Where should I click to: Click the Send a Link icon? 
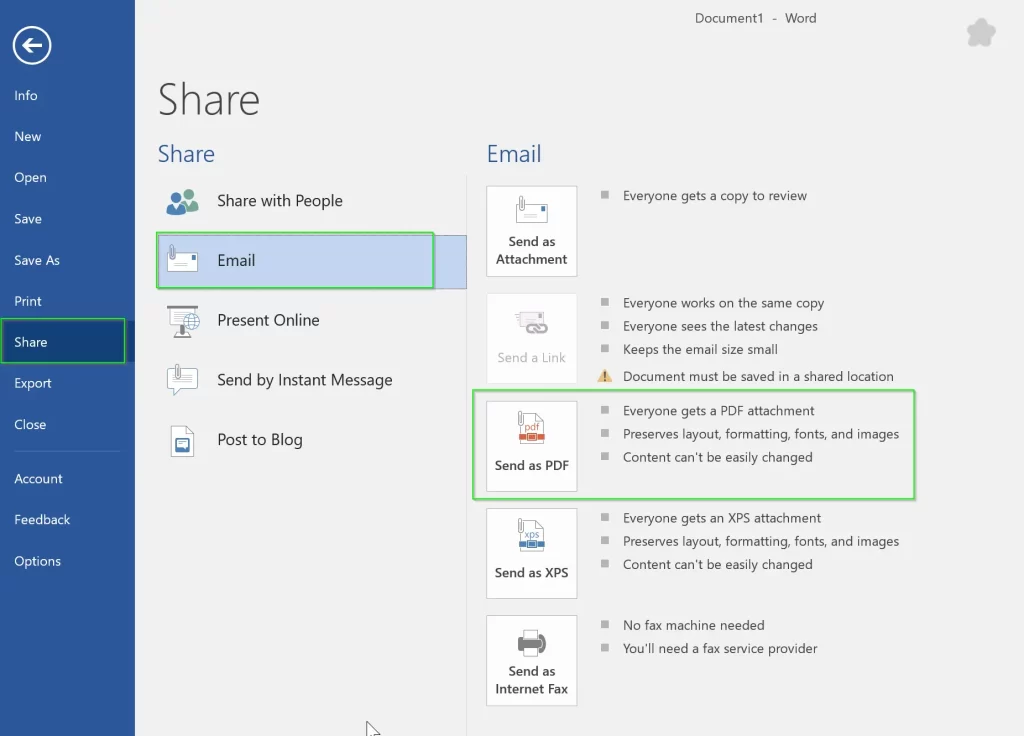(531, 323)
